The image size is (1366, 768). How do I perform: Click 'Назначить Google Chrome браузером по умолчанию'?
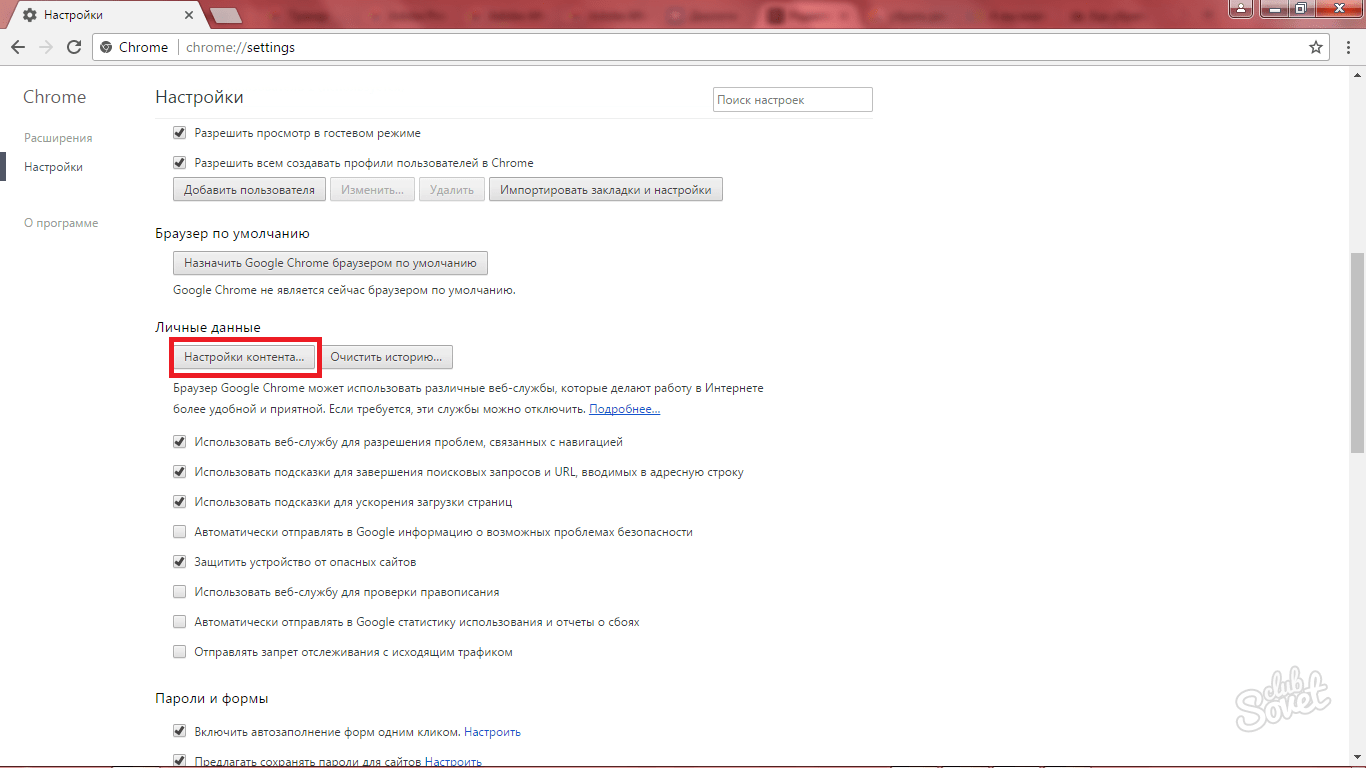[330, 263]
